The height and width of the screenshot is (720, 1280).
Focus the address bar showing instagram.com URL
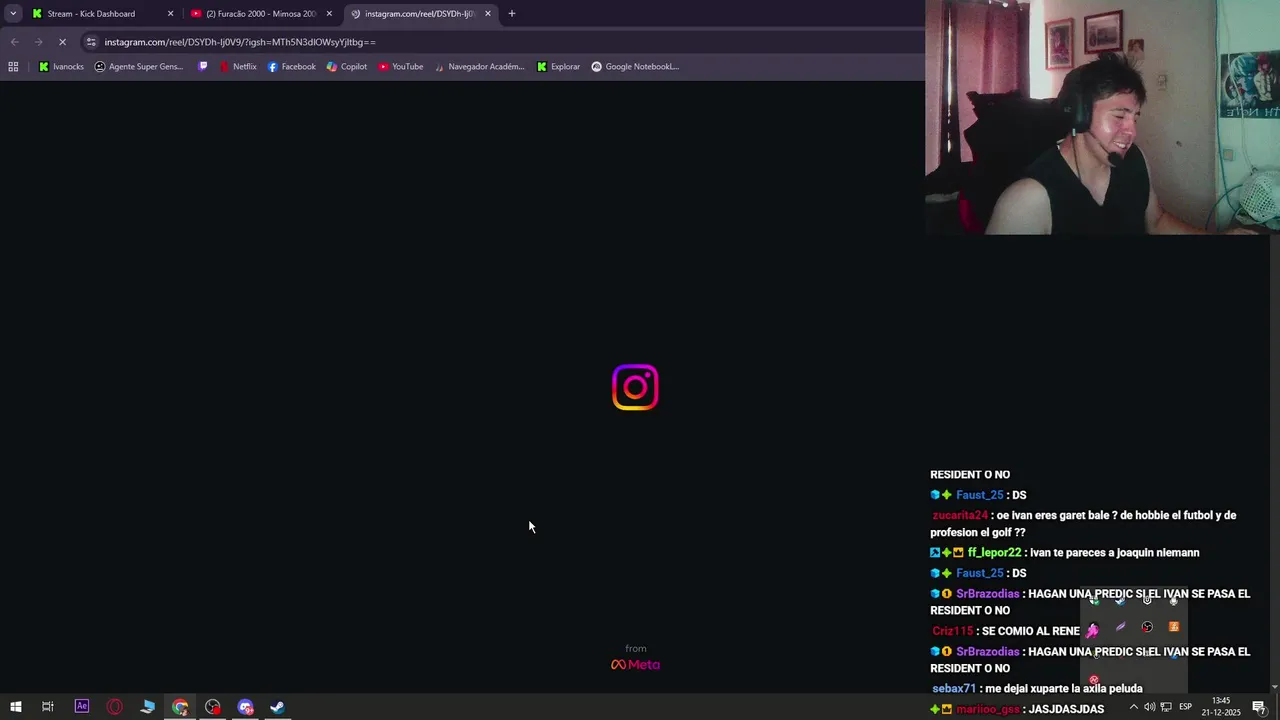500,42
